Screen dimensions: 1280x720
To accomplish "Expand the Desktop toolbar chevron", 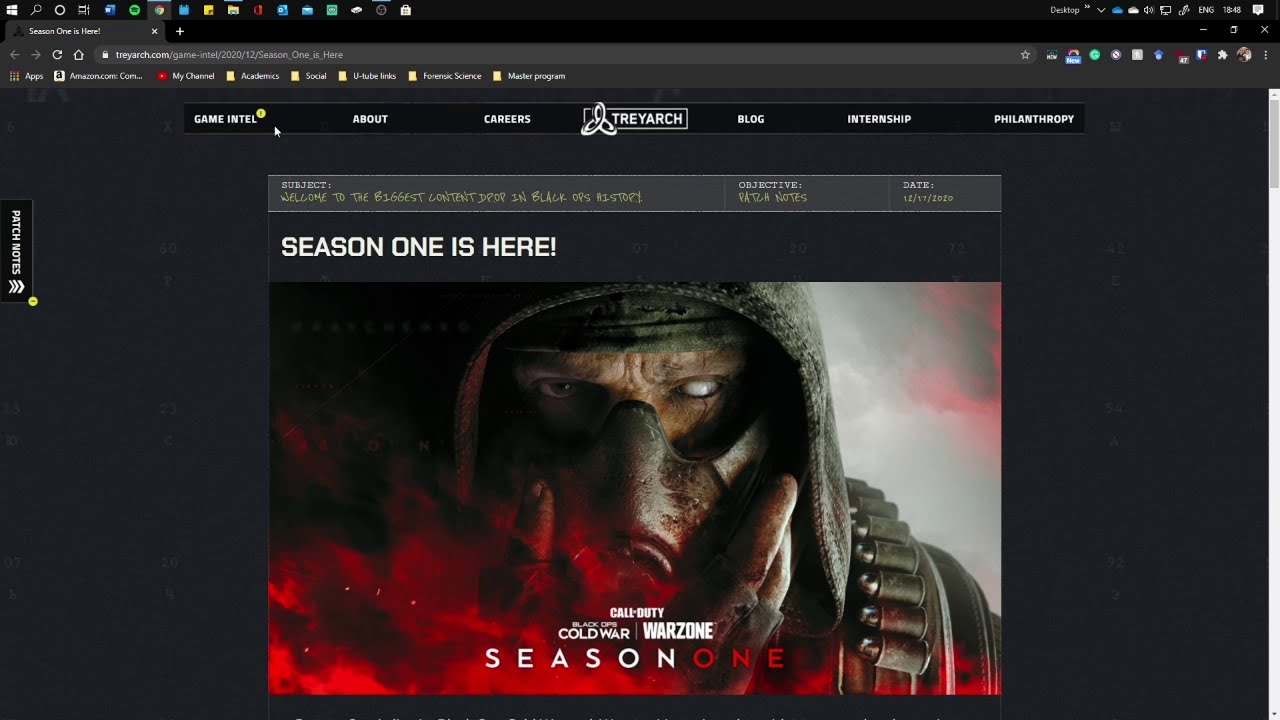I will [x=1088, y=7].
